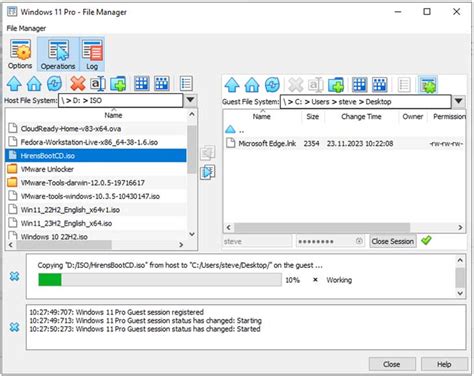The image size is (474, 376).
Task: Go to guest home directory
Action: tap(252, 85)
